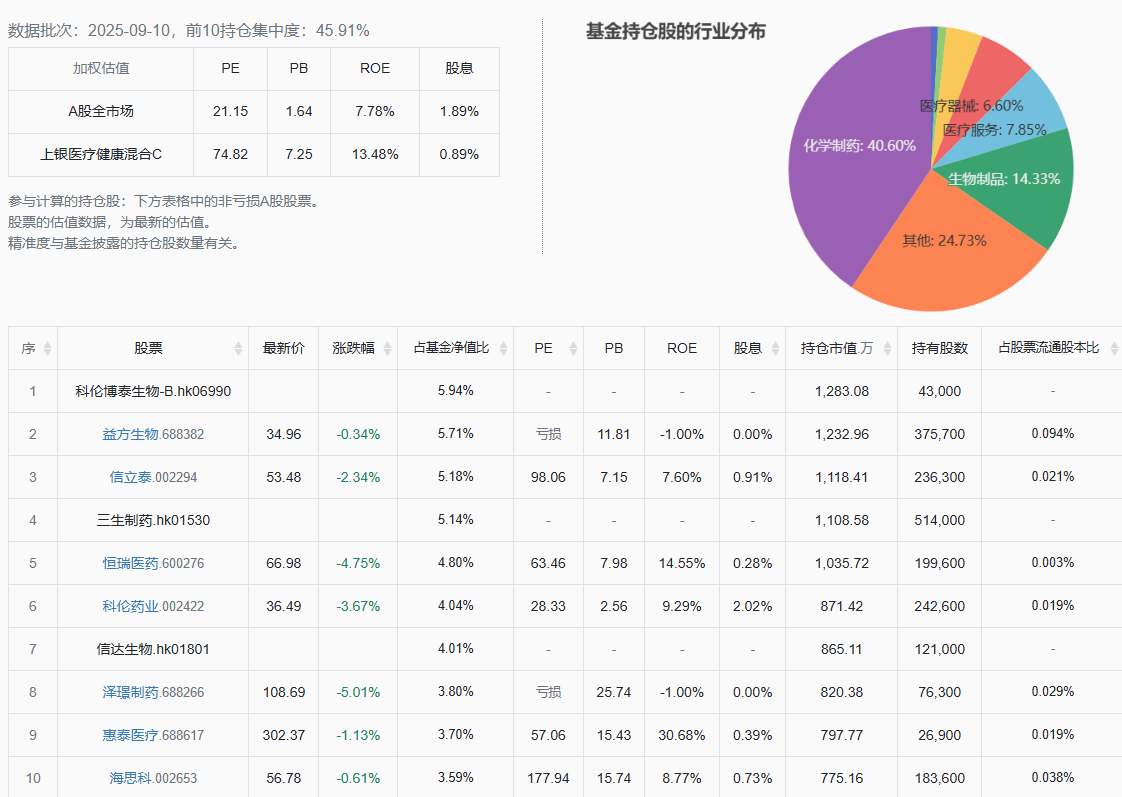Click the 最新价 column header
The width and height of the screenshot is (1122, 797).
[x=283, y=348]
